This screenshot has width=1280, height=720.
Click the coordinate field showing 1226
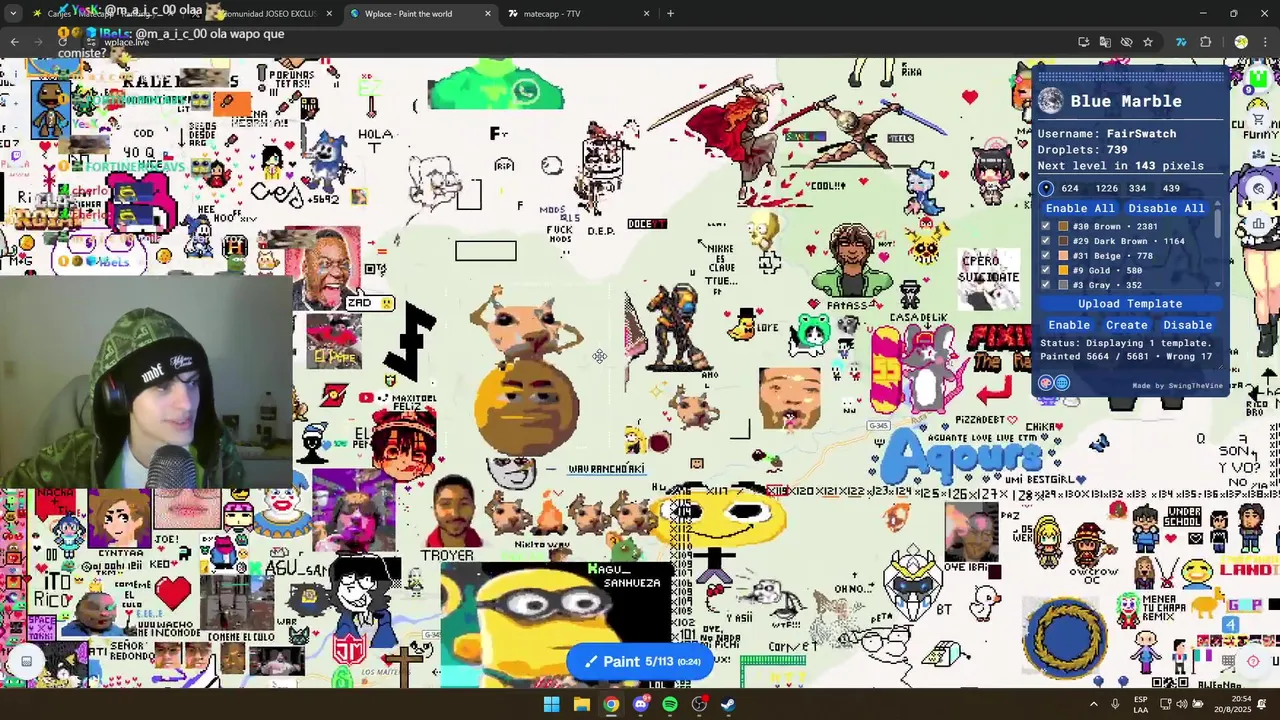click(1106, 188)
